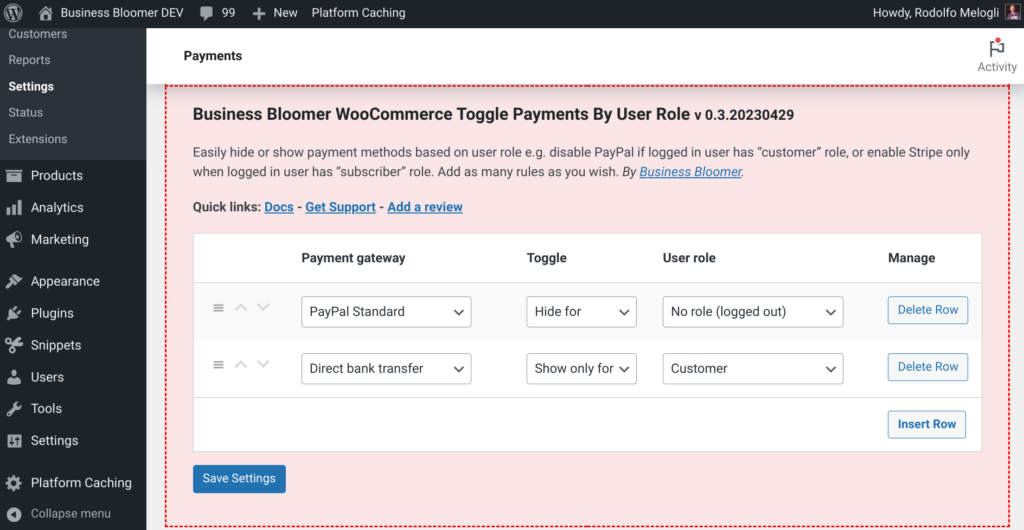Open the Business Bloomer author link
1024x530 pixels.
pyautogui.click(x=690, y=172)
